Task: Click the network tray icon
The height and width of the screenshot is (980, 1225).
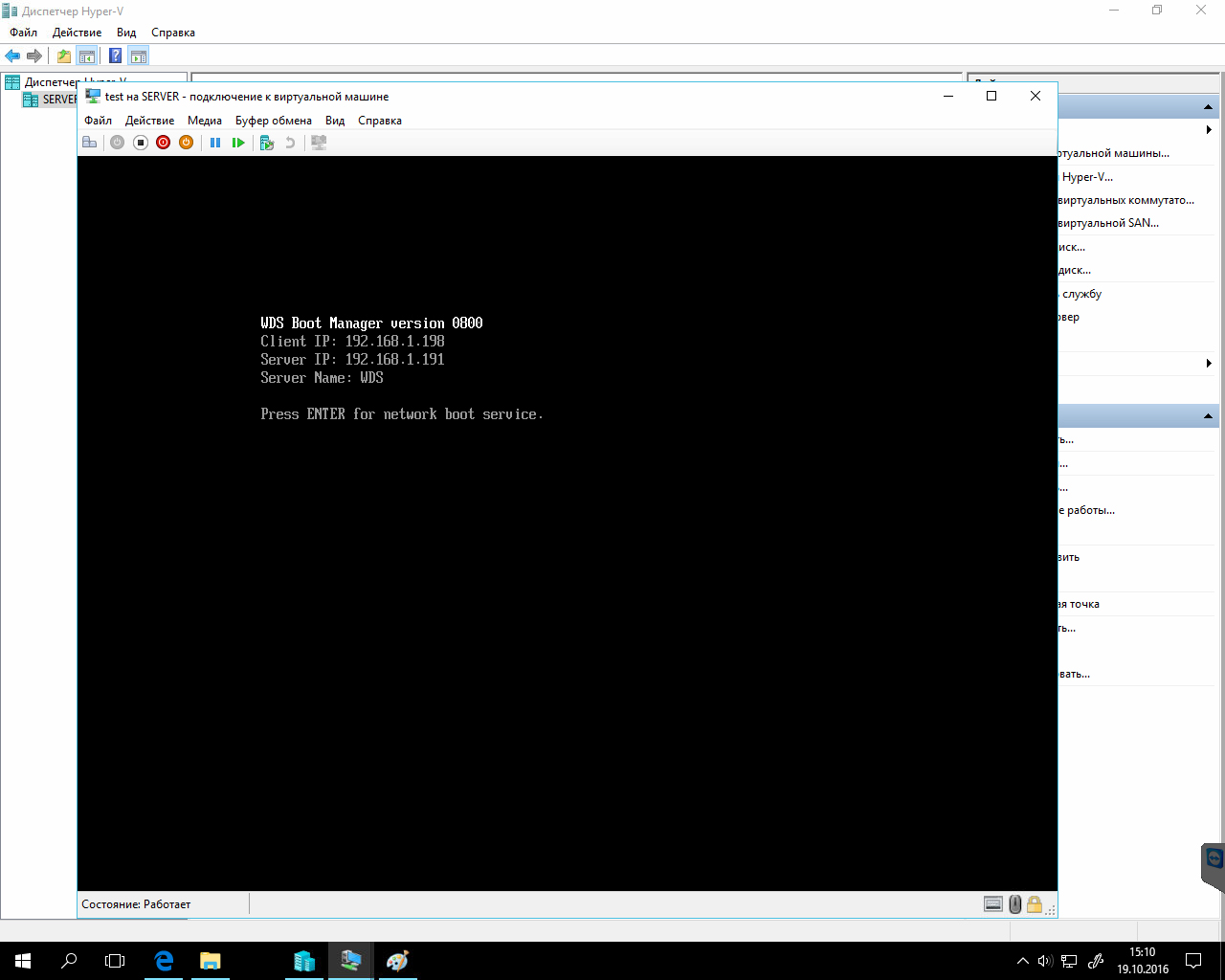Action: pyautogui.click(x=1070, y=961)
